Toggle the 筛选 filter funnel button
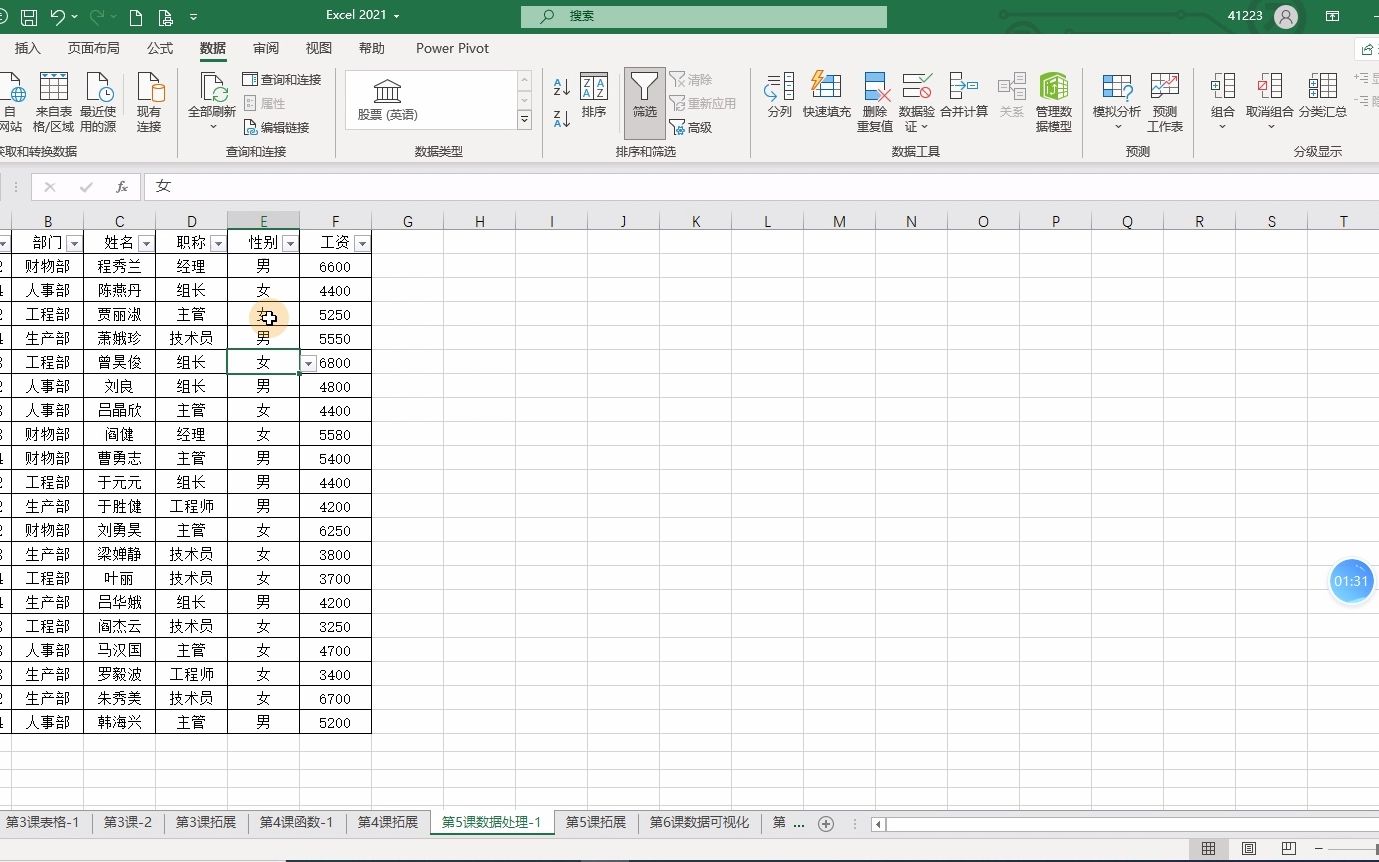This screenshot has width=1379, height=862. (x=645, y=103)
